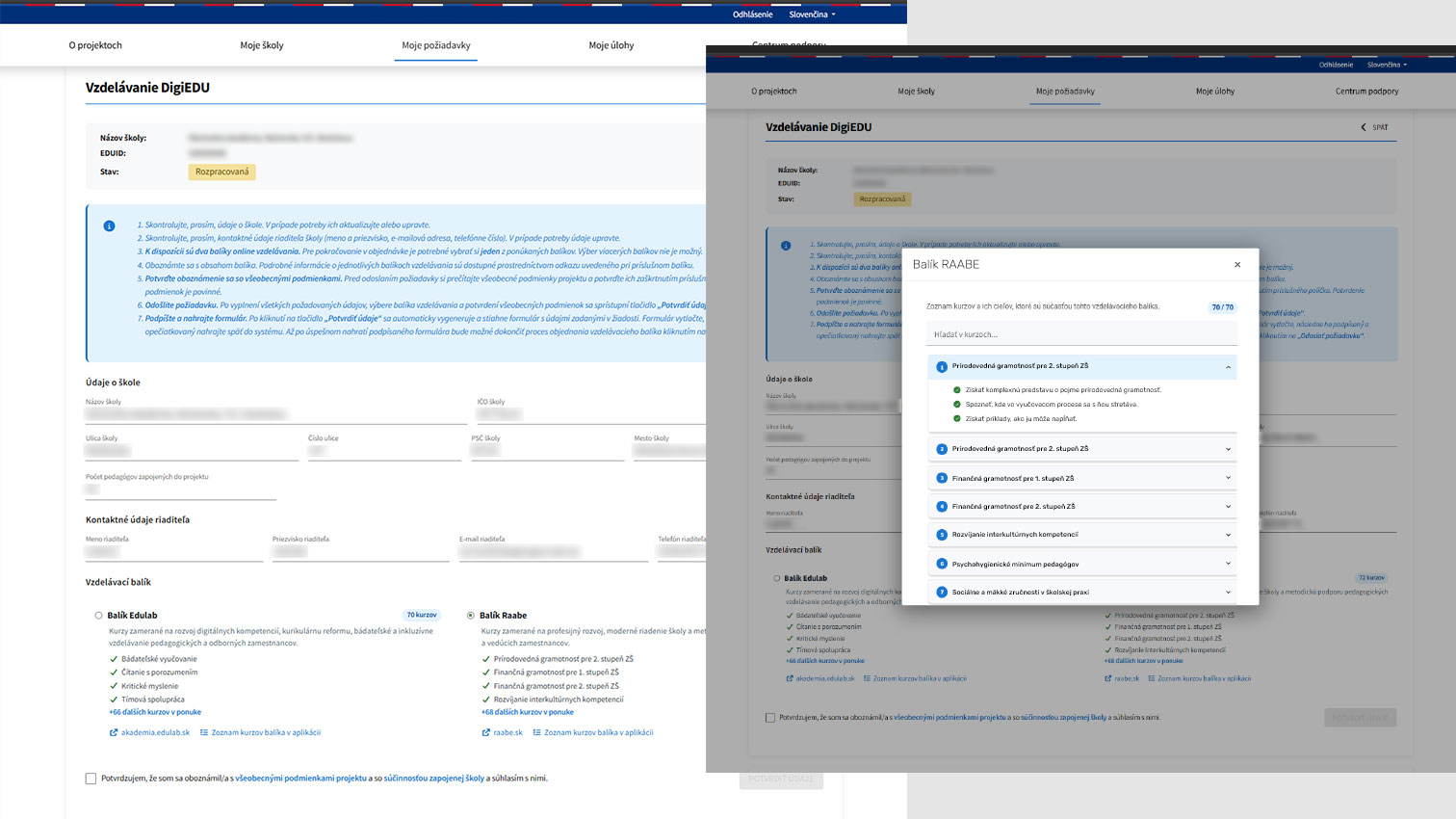Expand Finančná gramotnosť pre 1. stupeň ZŠ chevron
Screen dimensions: 1456x819
(1228, 478)
